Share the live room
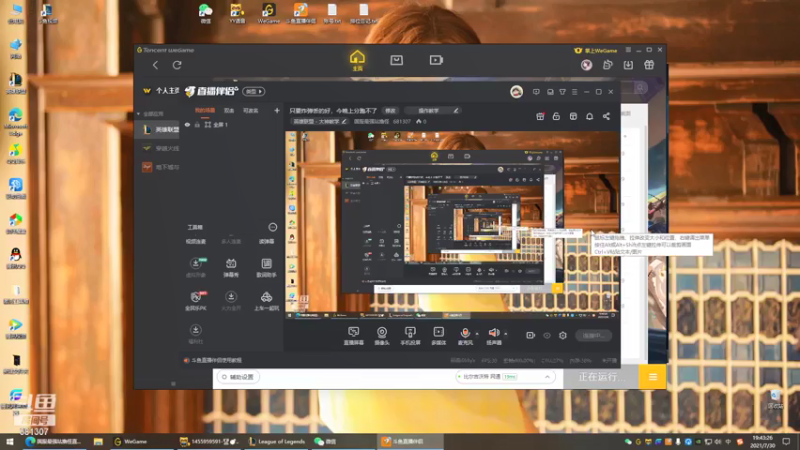Image resolution: width=800 pixels, height=450 pixels. (606, 116)
